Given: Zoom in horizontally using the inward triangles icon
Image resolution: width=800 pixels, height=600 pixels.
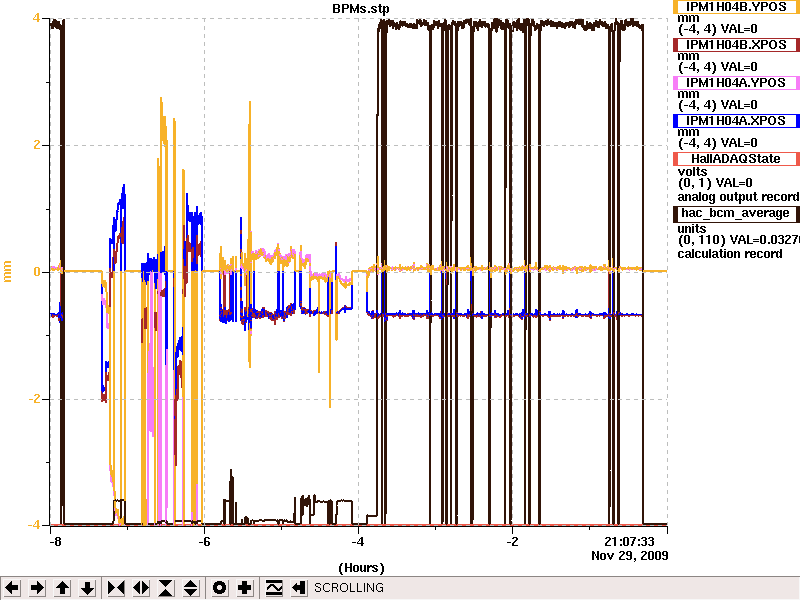Looking at the screenshot, I should click(116, 588).
